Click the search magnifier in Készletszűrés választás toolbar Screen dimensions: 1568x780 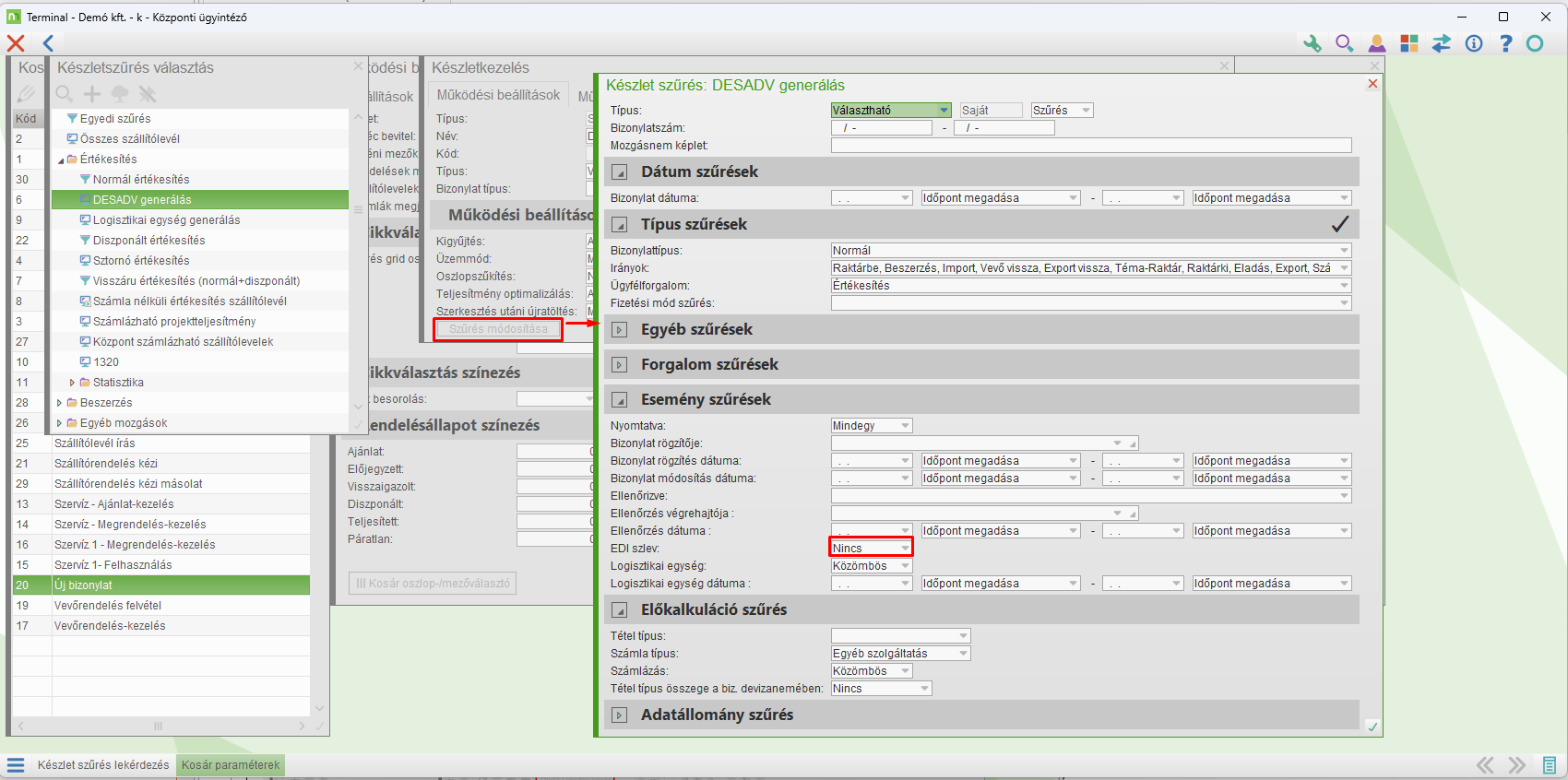(x=64, y=93)
